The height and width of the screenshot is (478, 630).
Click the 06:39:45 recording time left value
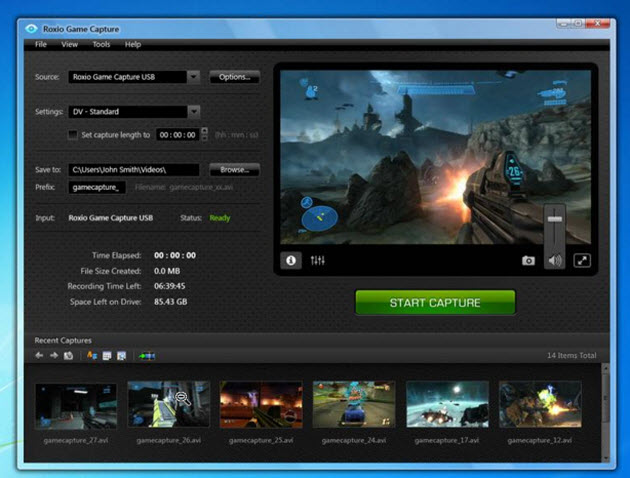[170, 286]
